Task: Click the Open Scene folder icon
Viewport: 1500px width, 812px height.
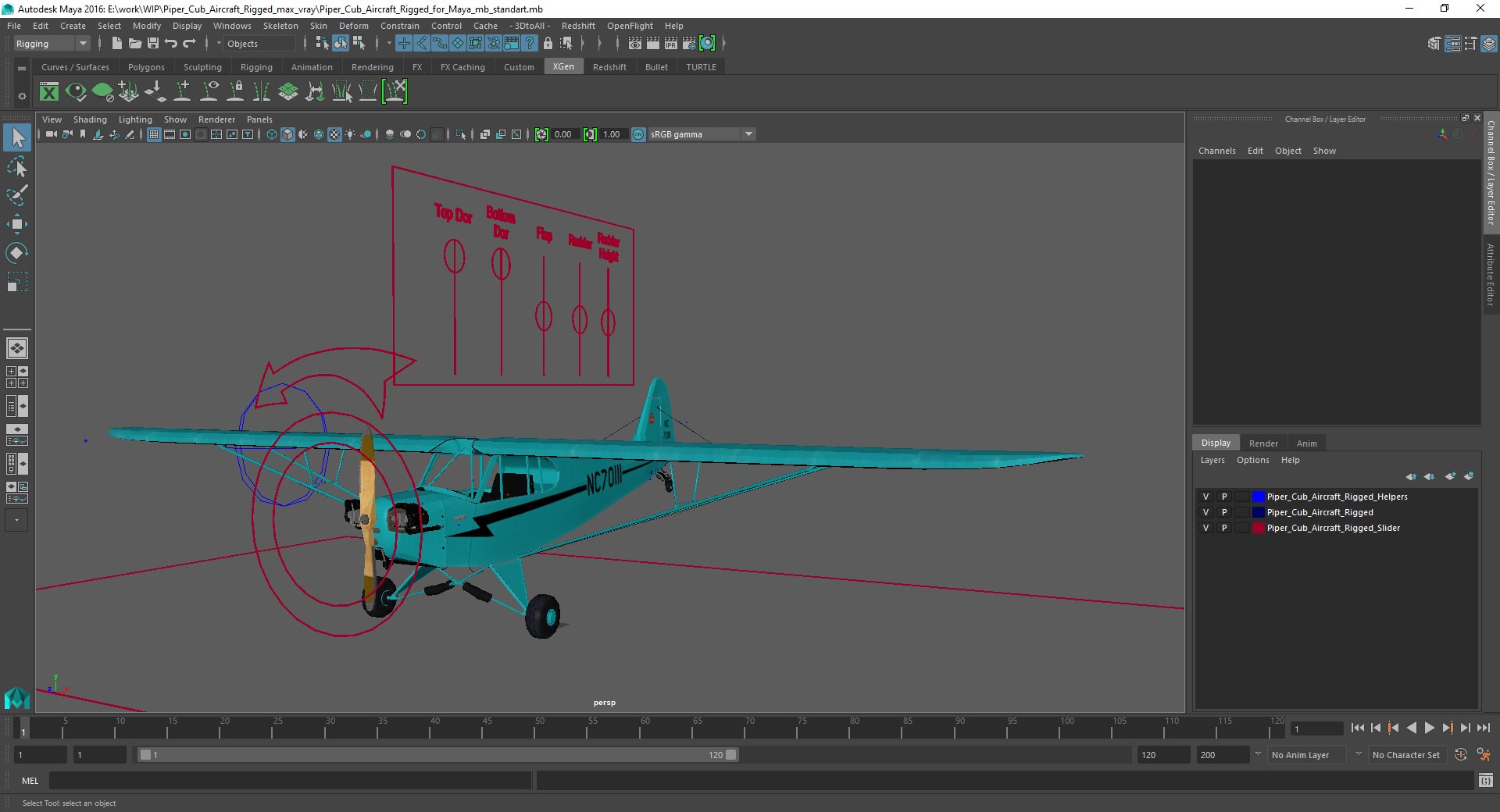Action: tap(134, 44)
